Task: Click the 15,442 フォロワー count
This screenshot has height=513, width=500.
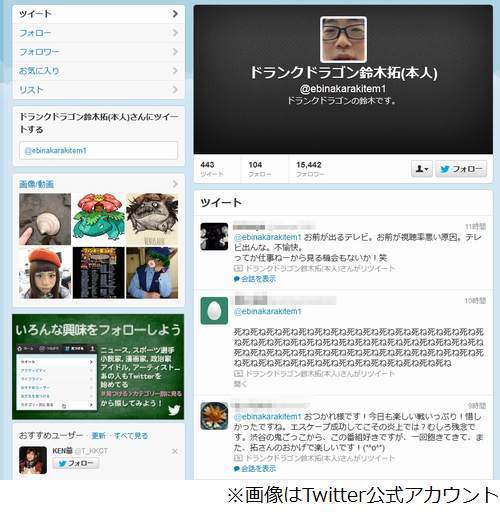Action: pos(310,169)
